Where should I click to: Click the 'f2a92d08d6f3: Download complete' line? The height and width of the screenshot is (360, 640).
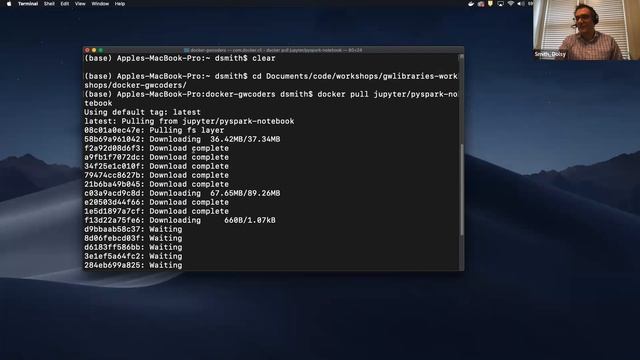156,148
